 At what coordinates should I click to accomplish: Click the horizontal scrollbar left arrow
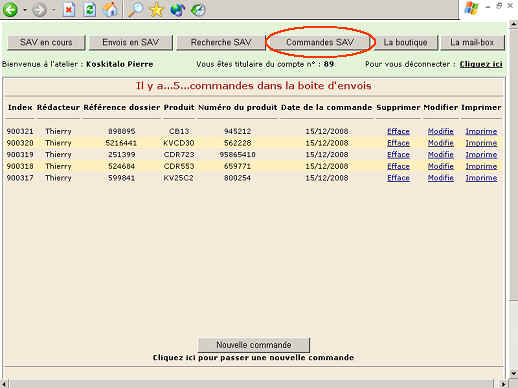point(4,384)
